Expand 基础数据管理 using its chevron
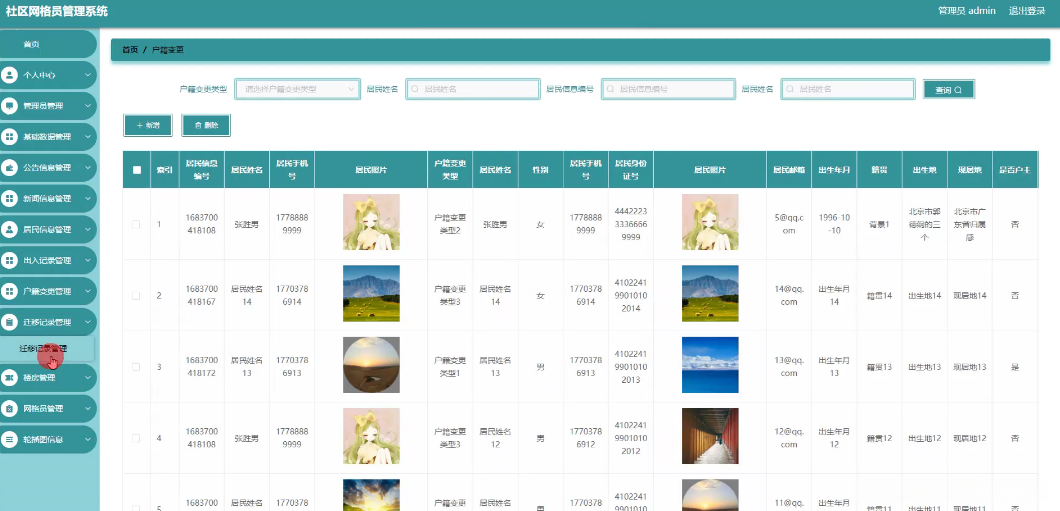This screenshot has height=511, width=1060. (88, 137)
